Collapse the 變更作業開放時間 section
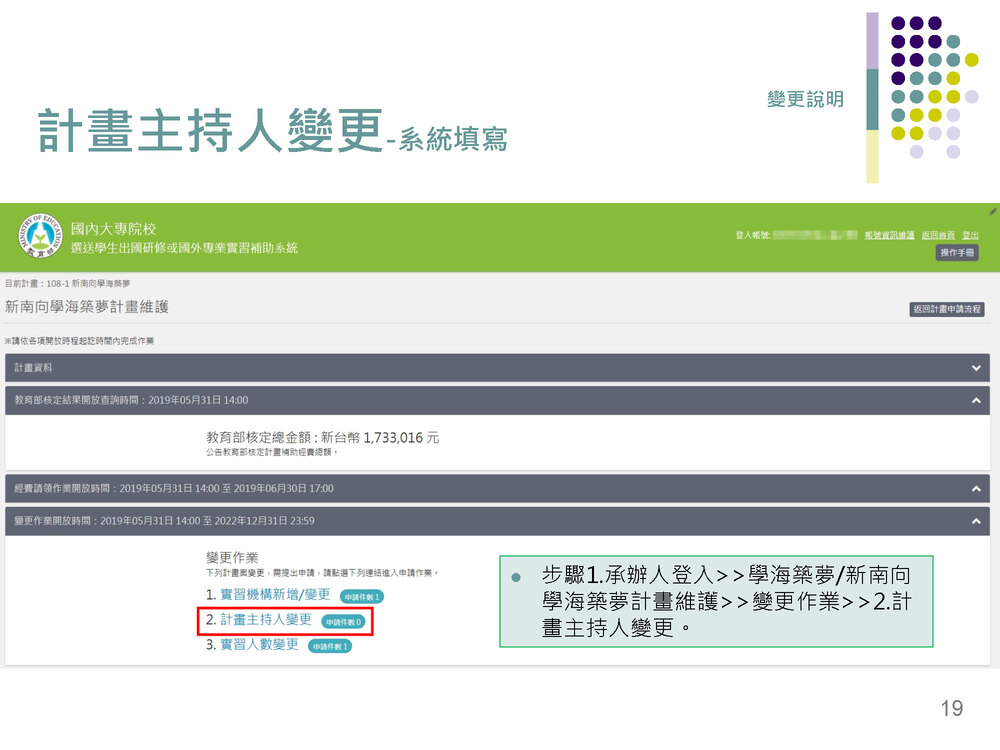Screen dimensions: 1000x750 [x=976, y=521]
